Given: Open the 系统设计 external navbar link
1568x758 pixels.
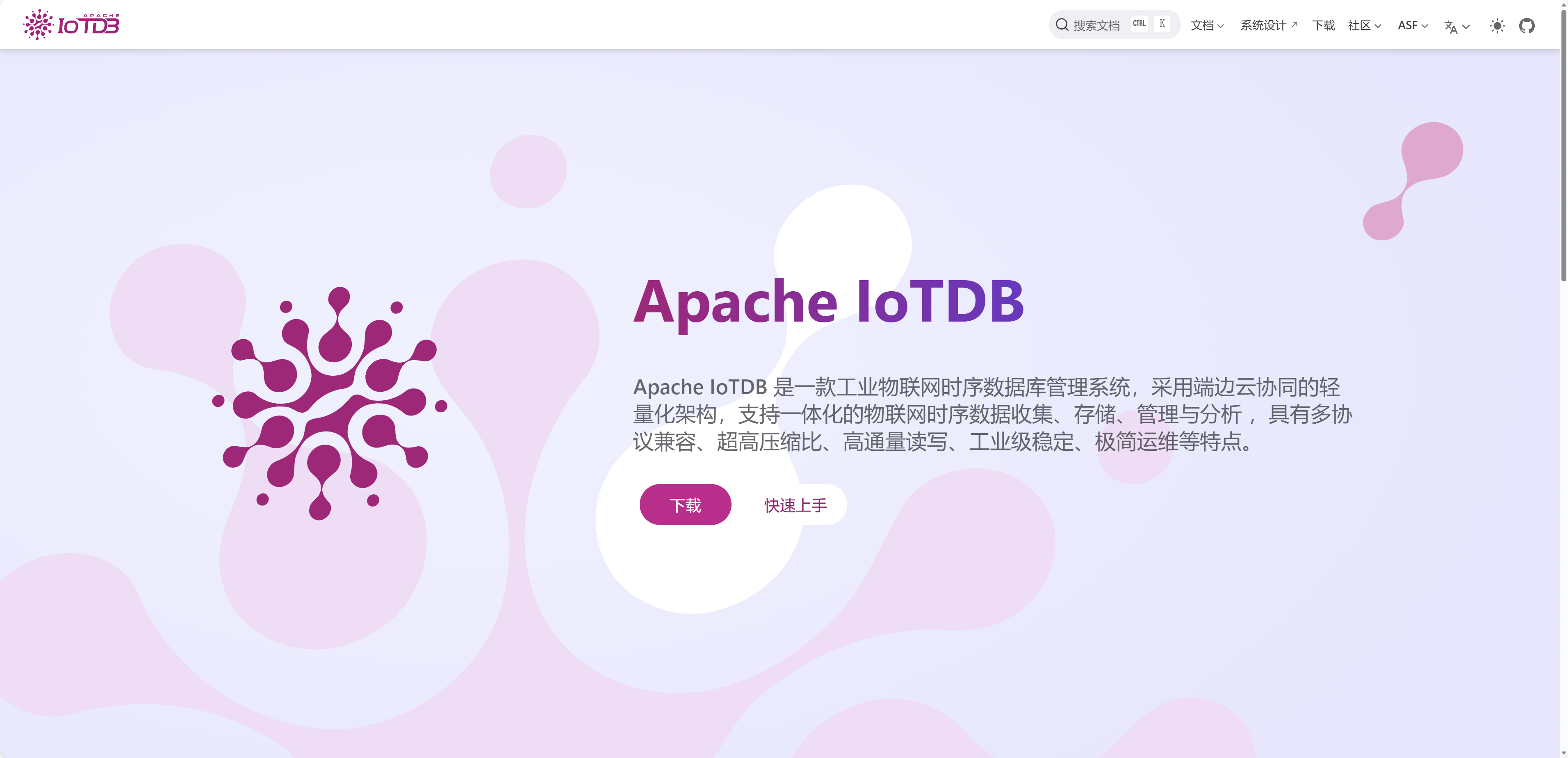Looking at the screenshot, I should pyautogui.click(x=1269, y=25).
